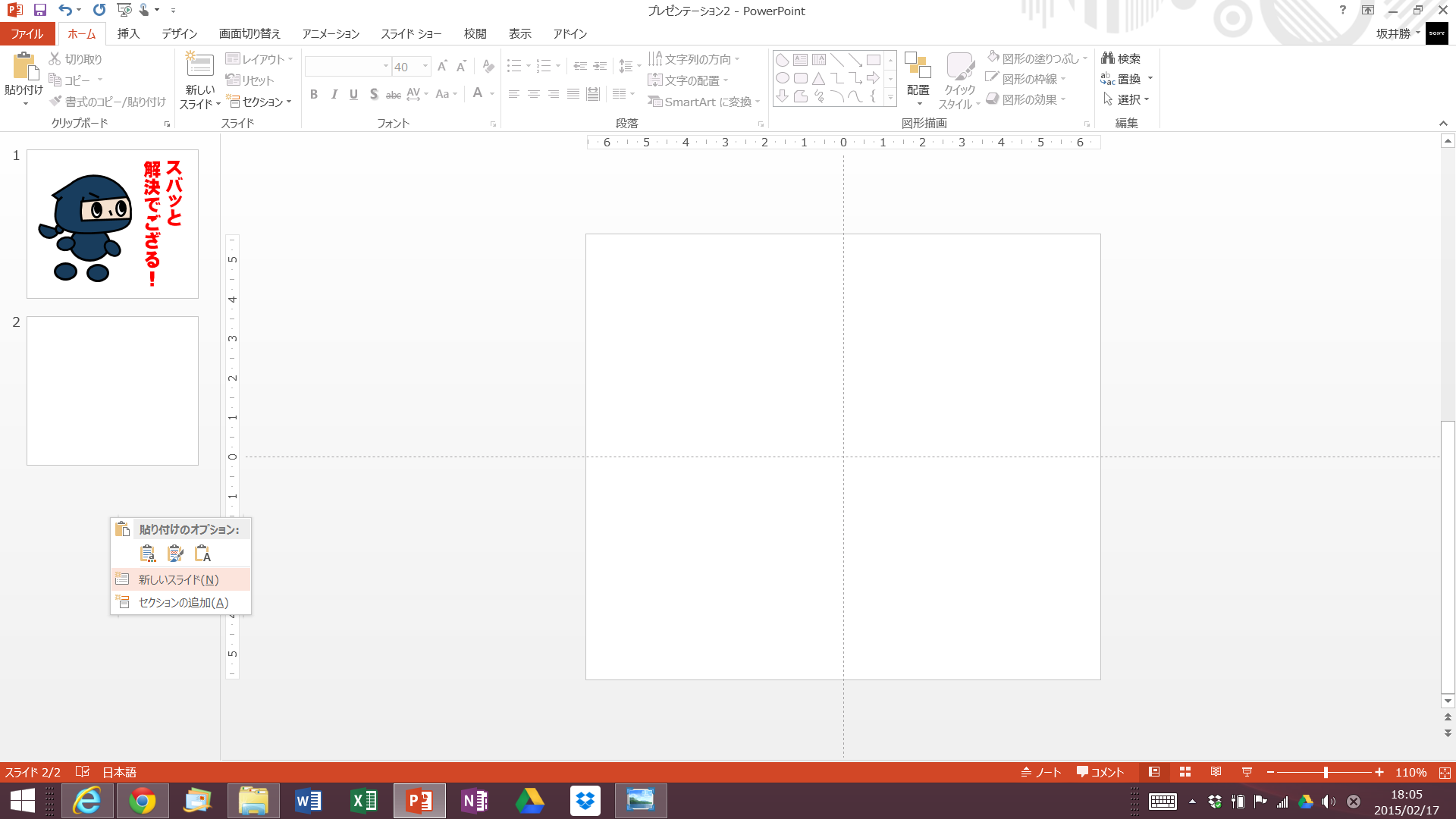Switch to the Animations (アニメーション) tab
1456x819 pixels.
(331, 33)
